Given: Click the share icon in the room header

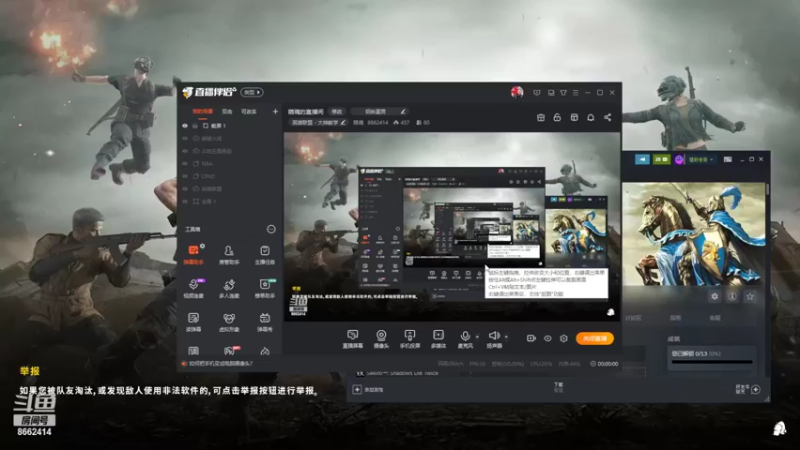Looking at the screenshot, I should click(x=608, y=117).
